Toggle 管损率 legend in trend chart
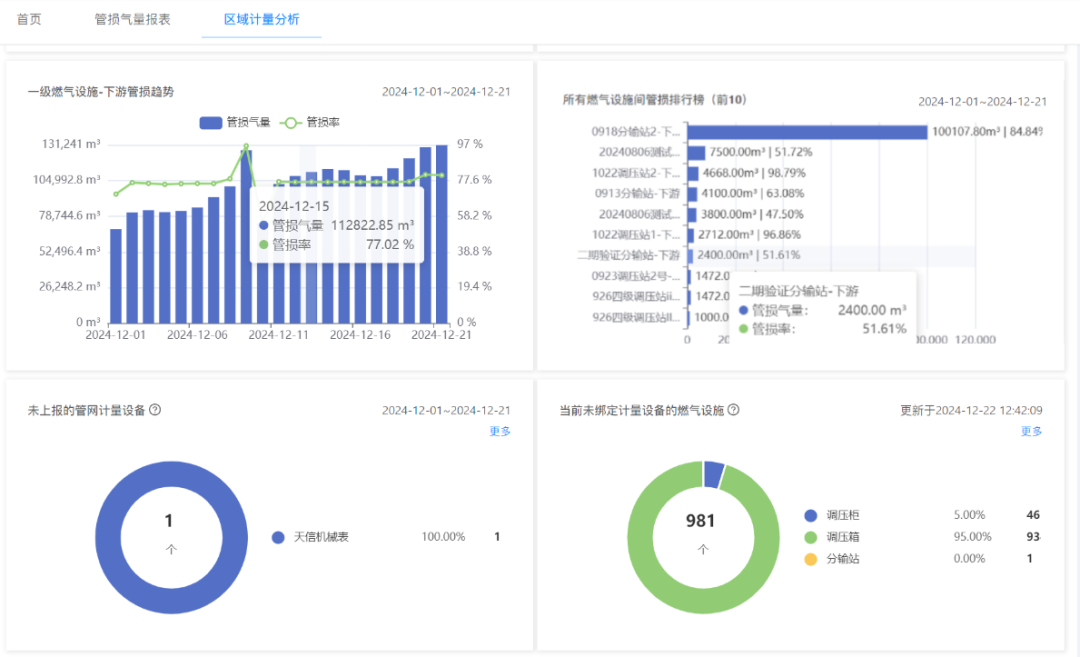Image resolution: width=1080 pixels, height=657 pixels. point(310,123)
